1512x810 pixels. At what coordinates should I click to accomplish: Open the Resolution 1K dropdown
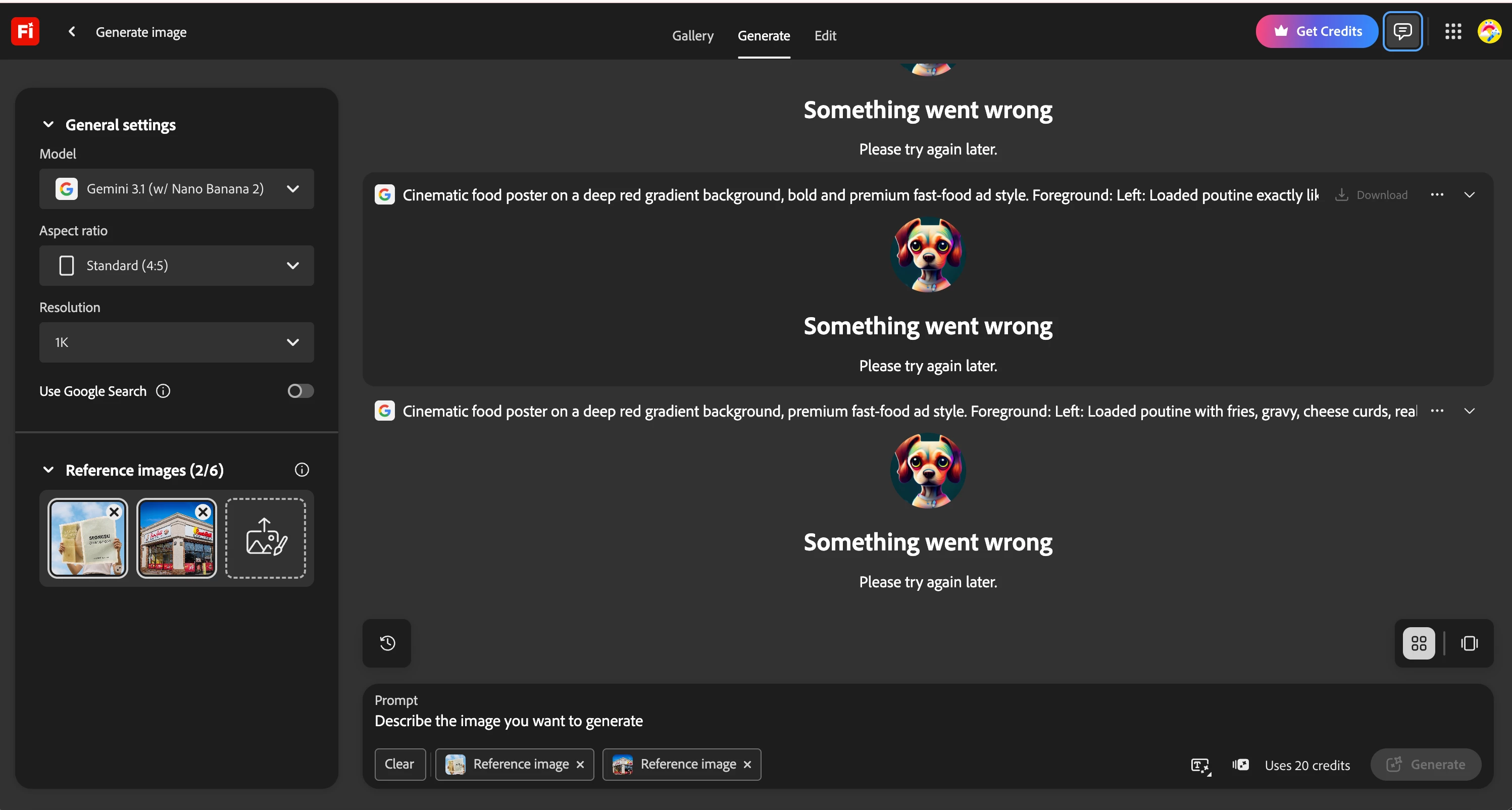(176, 342)
